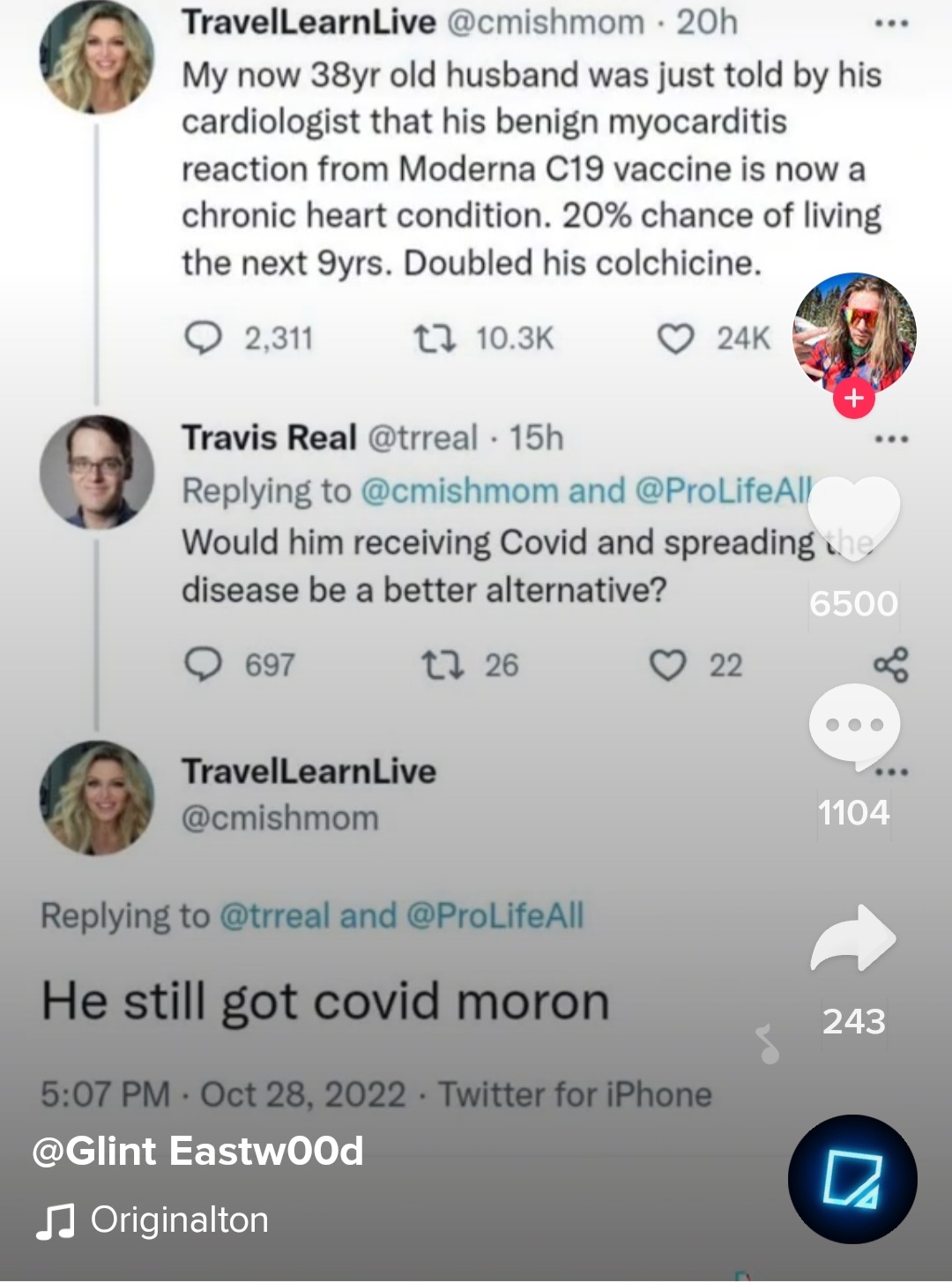Tap TravelLearnLive avatar on top tweet
The width and height of the screenshot is (952, 1283).
[97, 57]
